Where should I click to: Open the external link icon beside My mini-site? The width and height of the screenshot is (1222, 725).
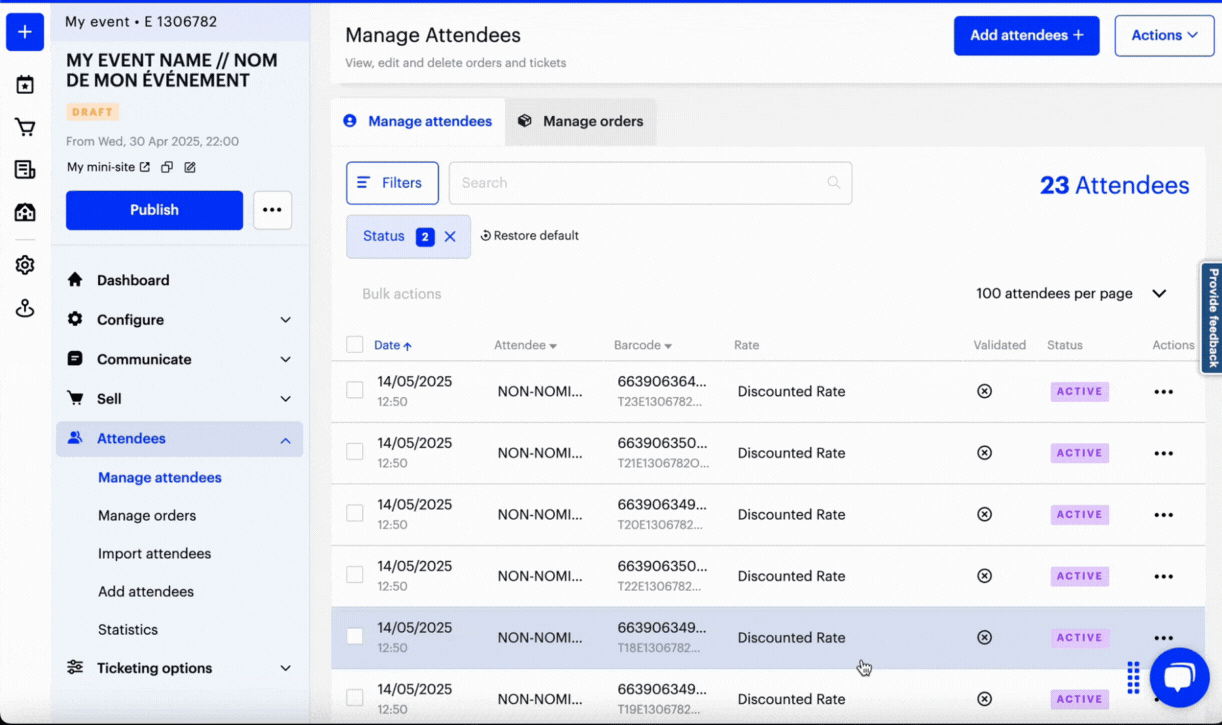145,167
